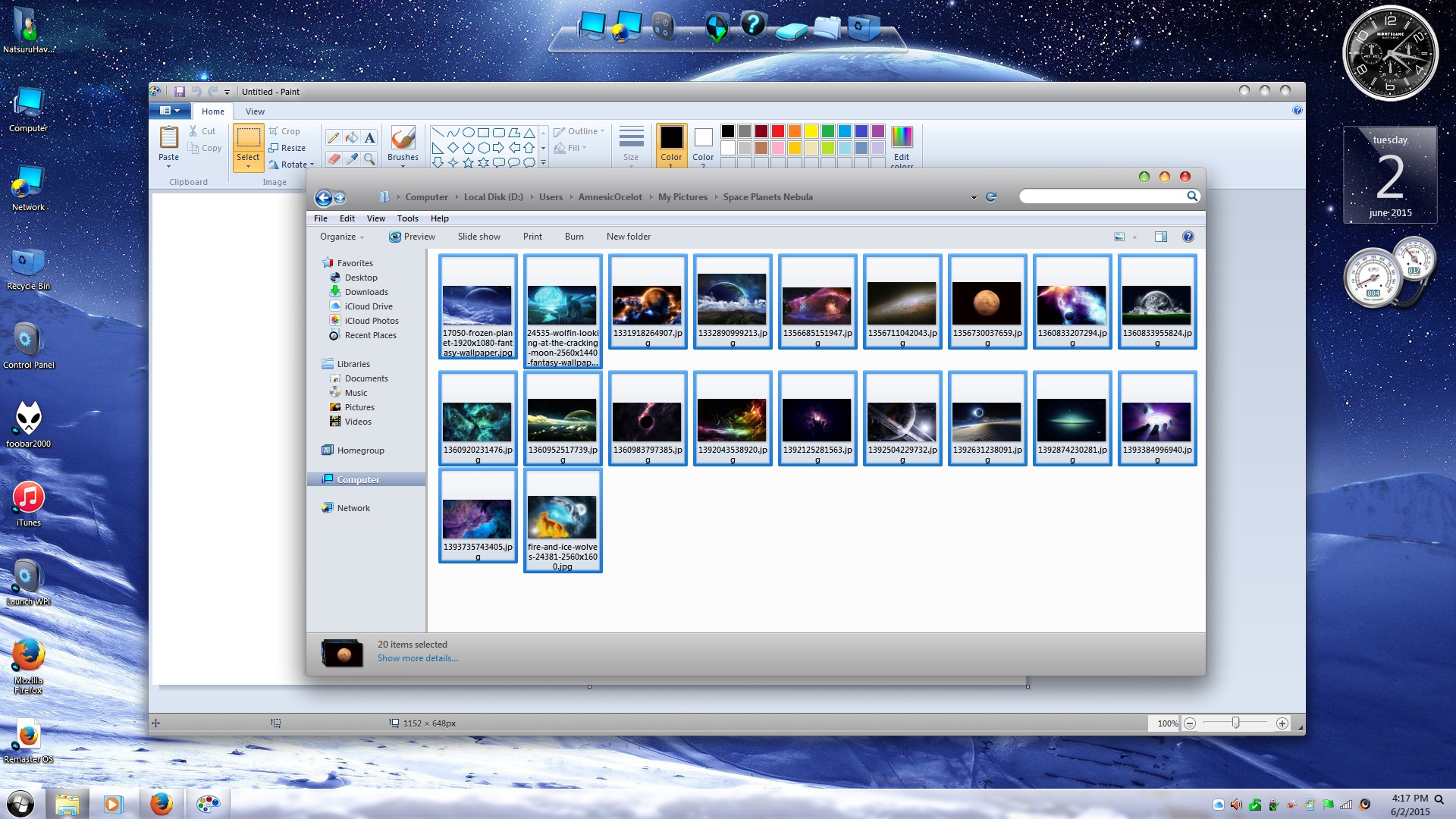
Task: Open the Organize dropdown menu
Action: (x=342, y=237)
